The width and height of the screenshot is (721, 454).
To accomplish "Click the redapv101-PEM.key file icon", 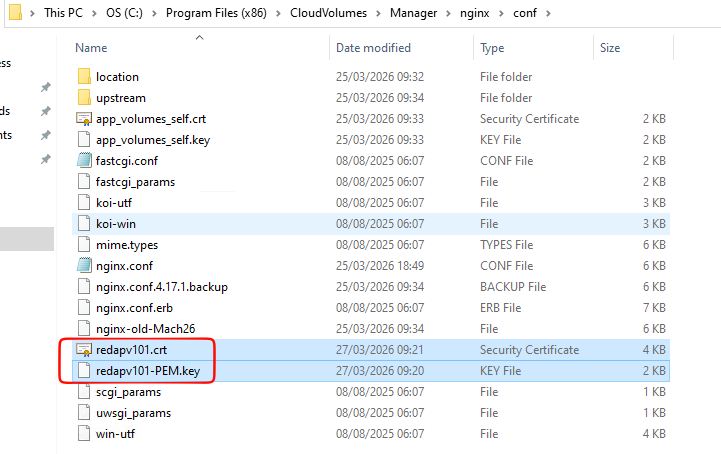I will tap(84, 371).
